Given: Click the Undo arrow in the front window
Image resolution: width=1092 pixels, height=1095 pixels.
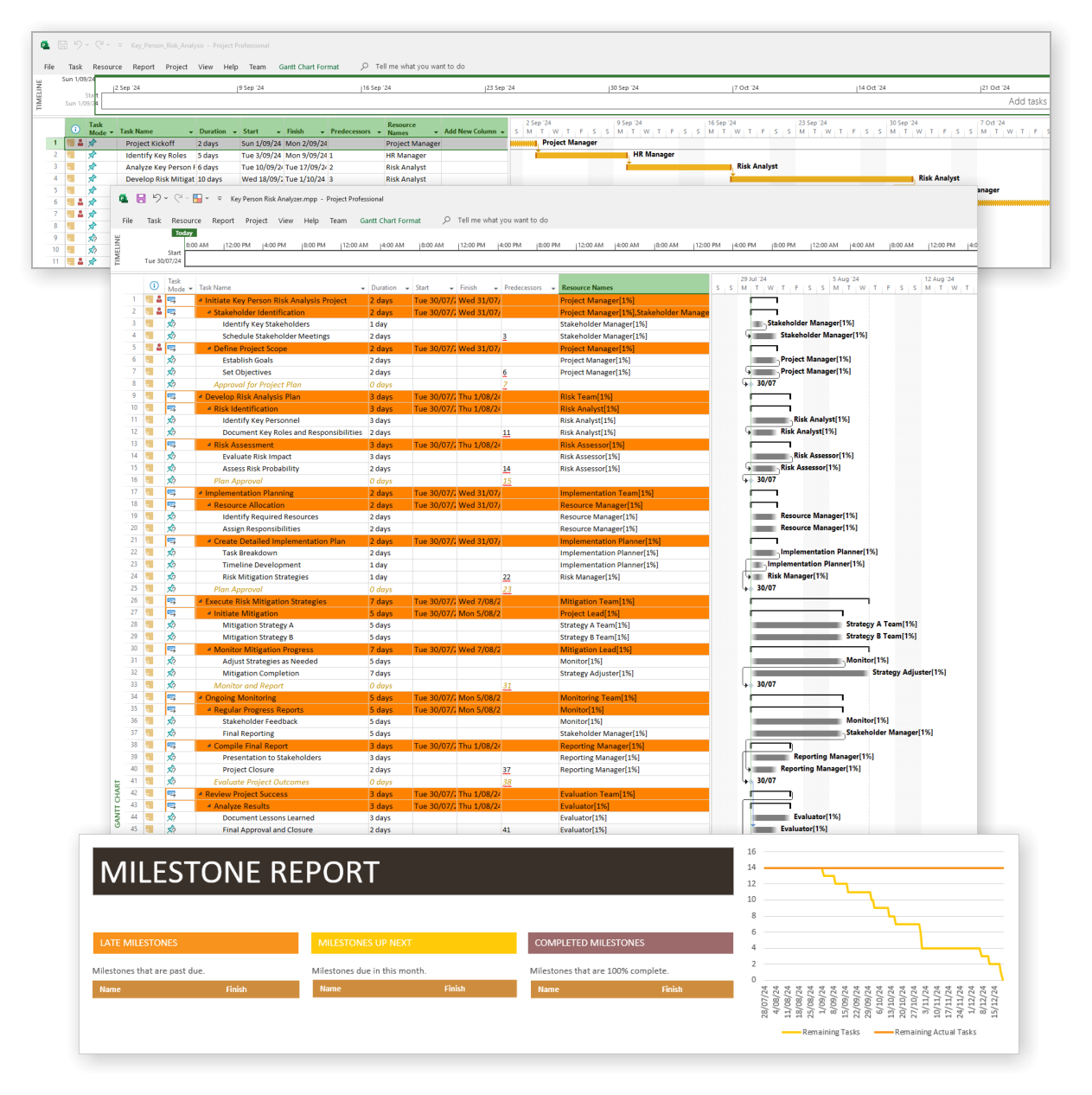Looking at the screenshot, I should coord(156,199).
